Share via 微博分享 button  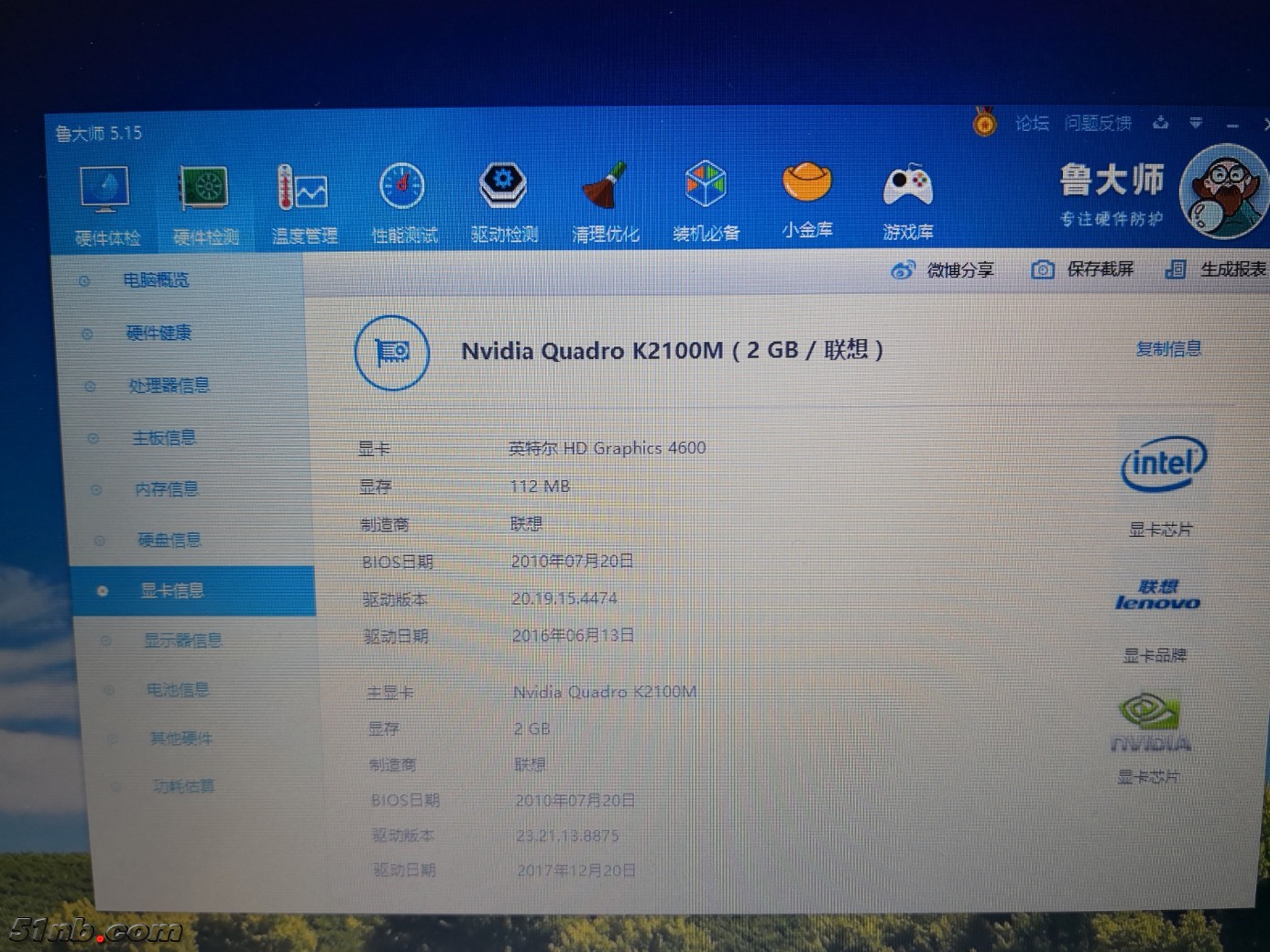pos(944,270)
